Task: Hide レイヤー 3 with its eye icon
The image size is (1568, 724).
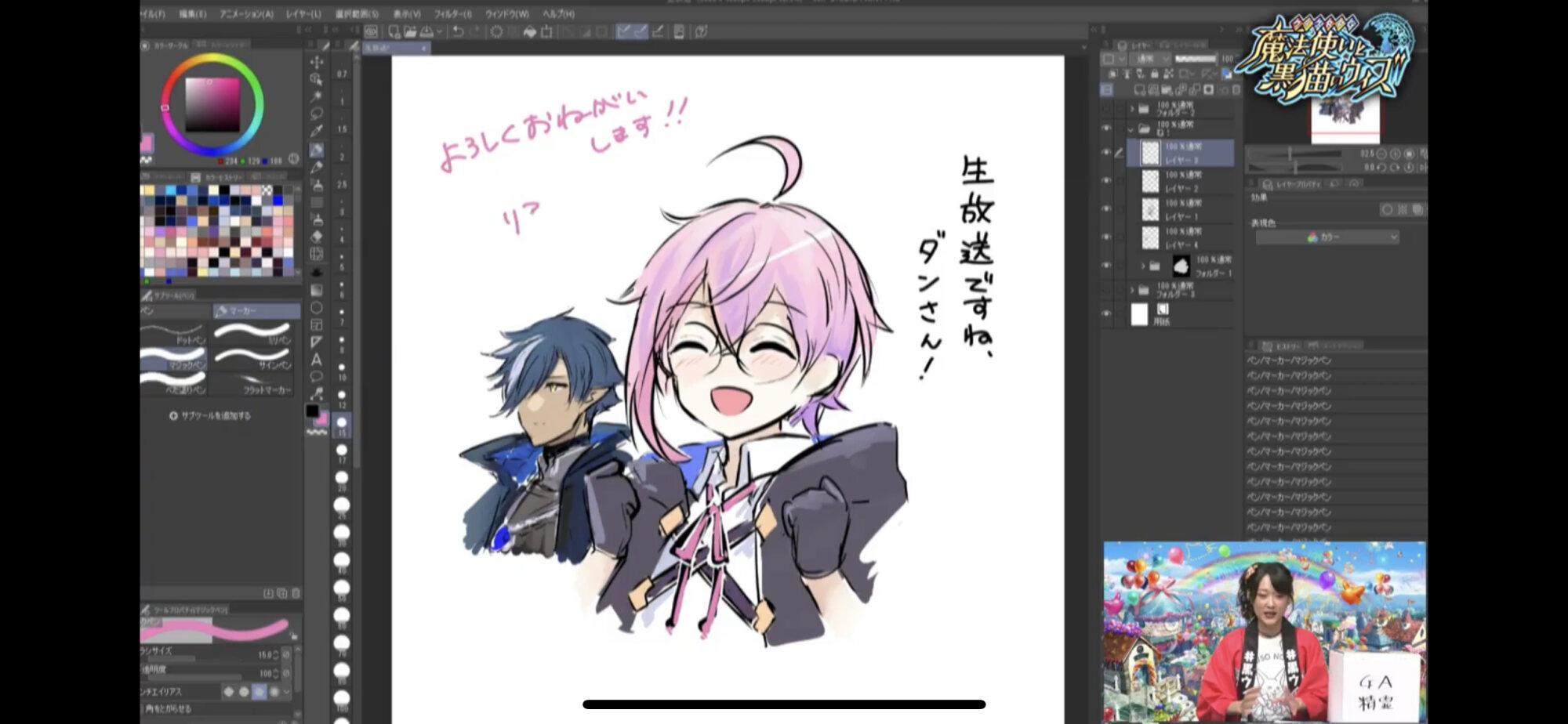Action: coord(1106,153)
